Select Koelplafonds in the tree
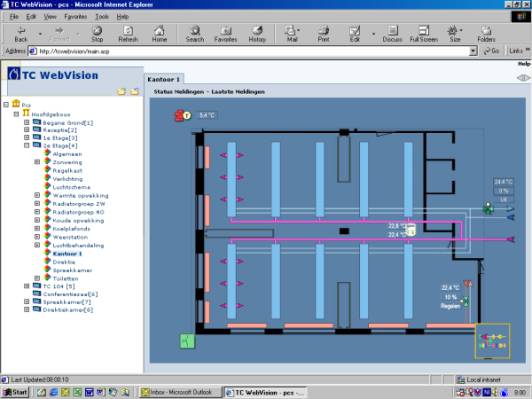This screenshot has width=532, height=399. click(71, 229)
